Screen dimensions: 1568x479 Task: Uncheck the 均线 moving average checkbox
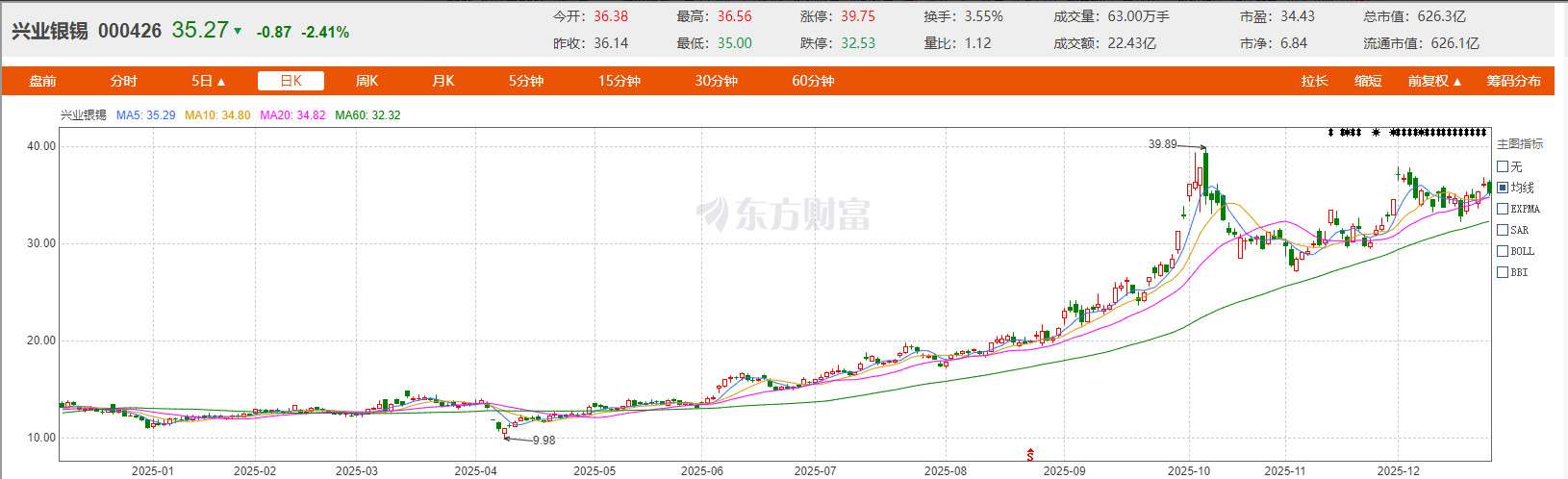pos(1503,188)
